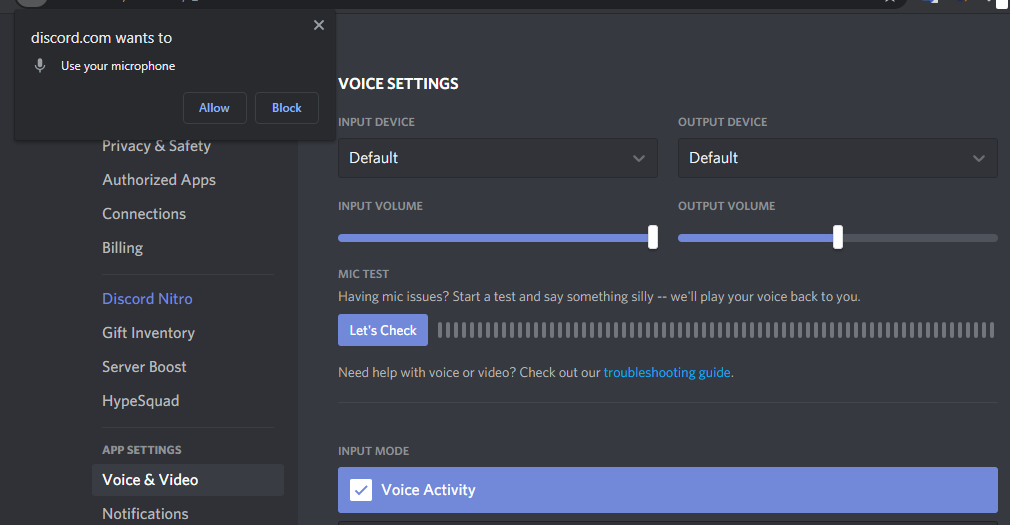
Task: Toggle the Voice Activity checkbox
Action: click(x=361, y=490)
